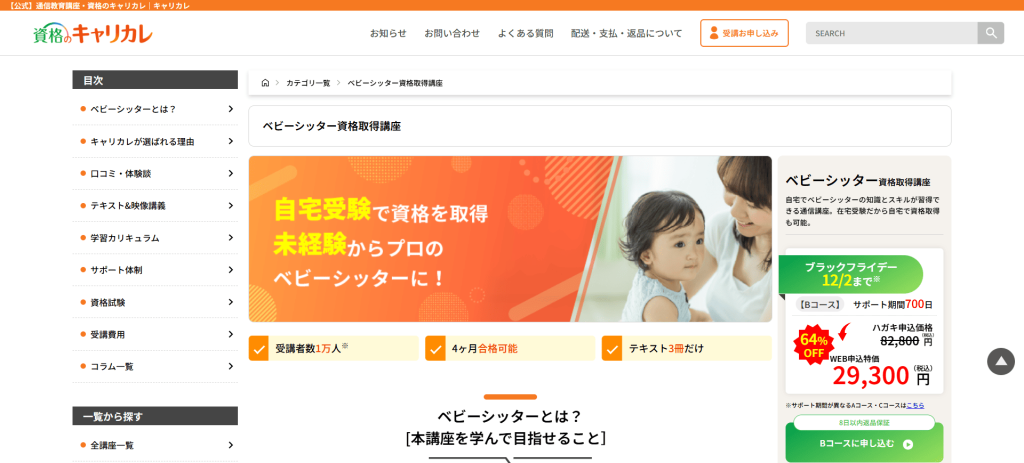Expand 口コミ・体験談 chevron in sidebar
Screen dimensions: 1024x463
tap(231, 173)
